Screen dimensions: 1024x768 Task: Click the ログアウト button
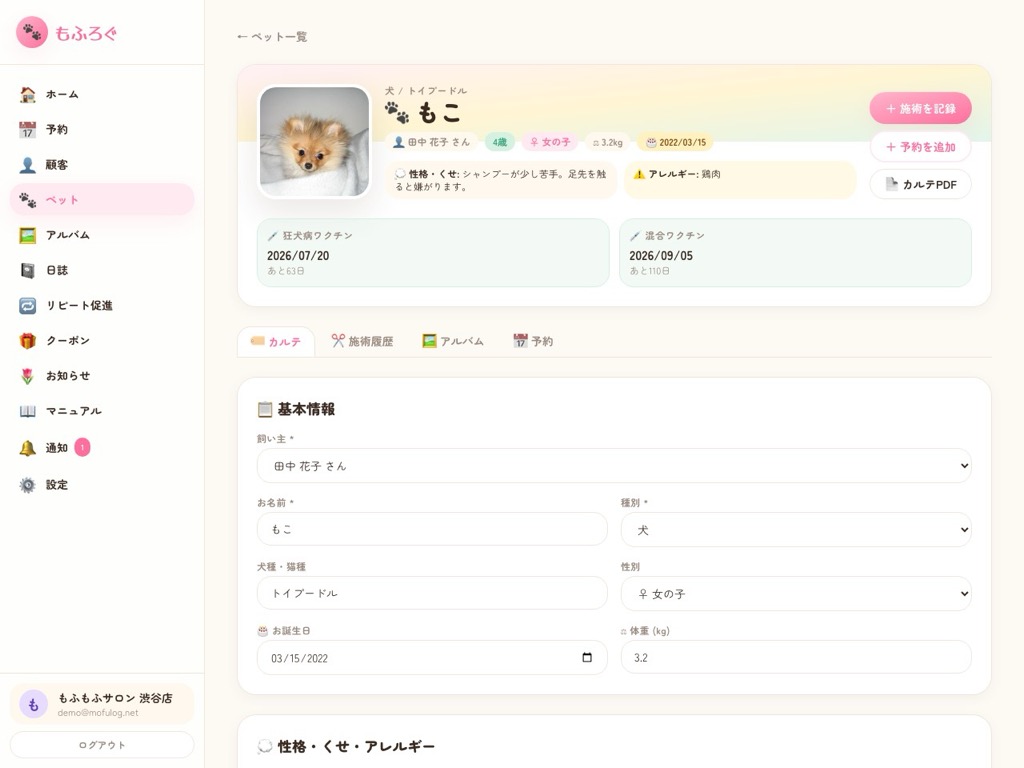click(x=102, y=745)
